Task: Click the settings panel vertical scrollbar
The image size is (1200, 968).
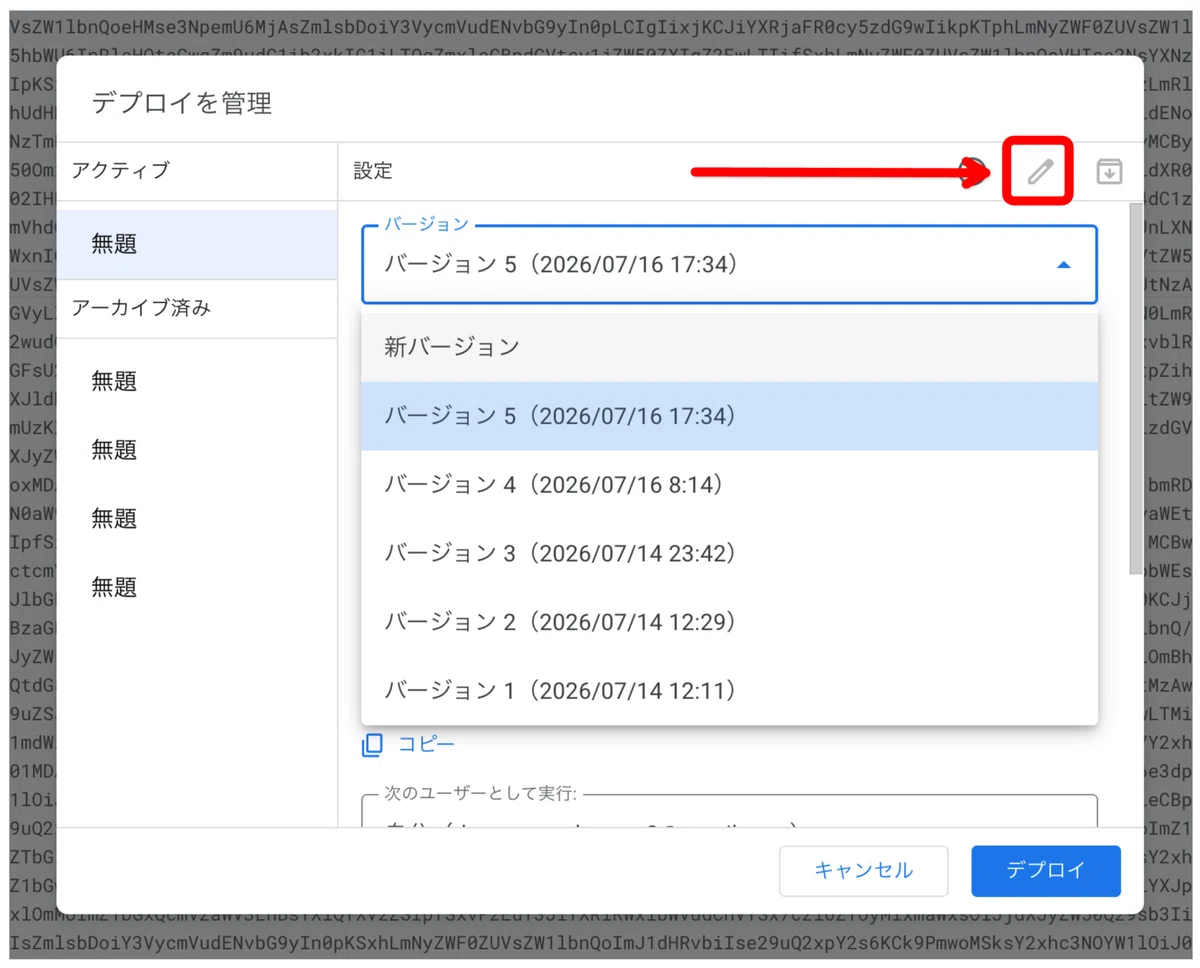Action: tap(1135, 390)
